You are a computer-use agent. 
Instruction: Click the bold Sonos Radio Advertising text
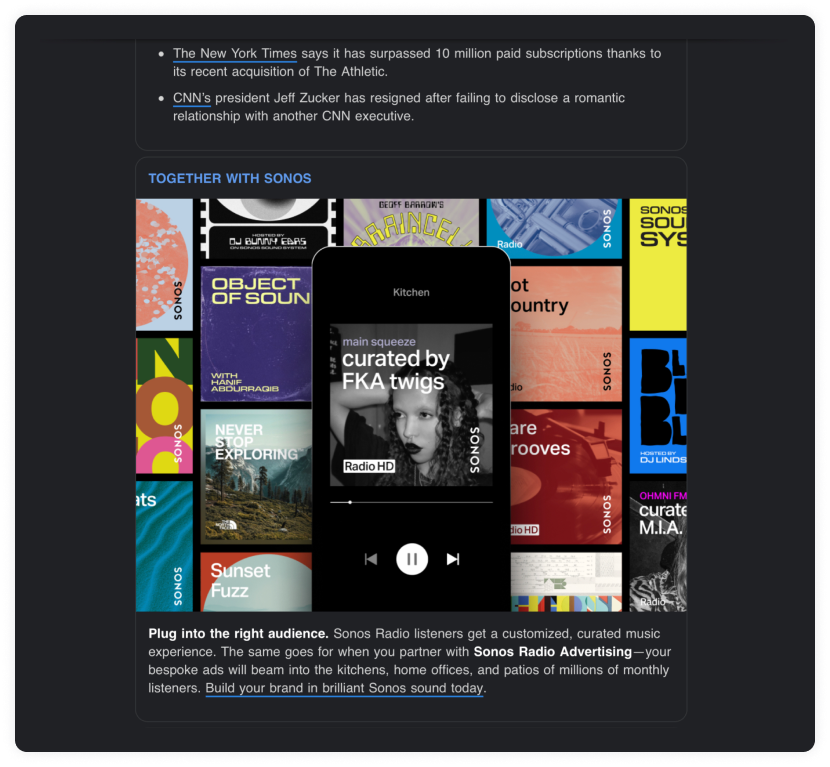(x=553, y=652)
